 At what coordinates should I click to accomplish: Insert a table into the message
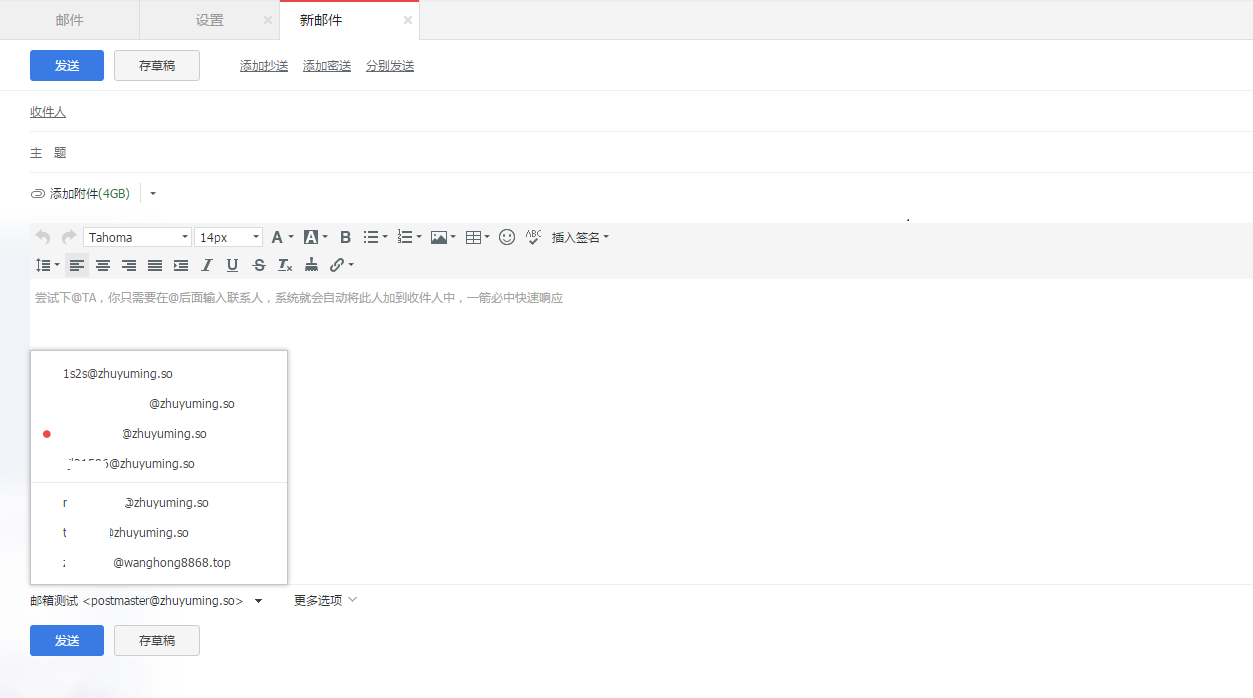[x=474, y=237]
